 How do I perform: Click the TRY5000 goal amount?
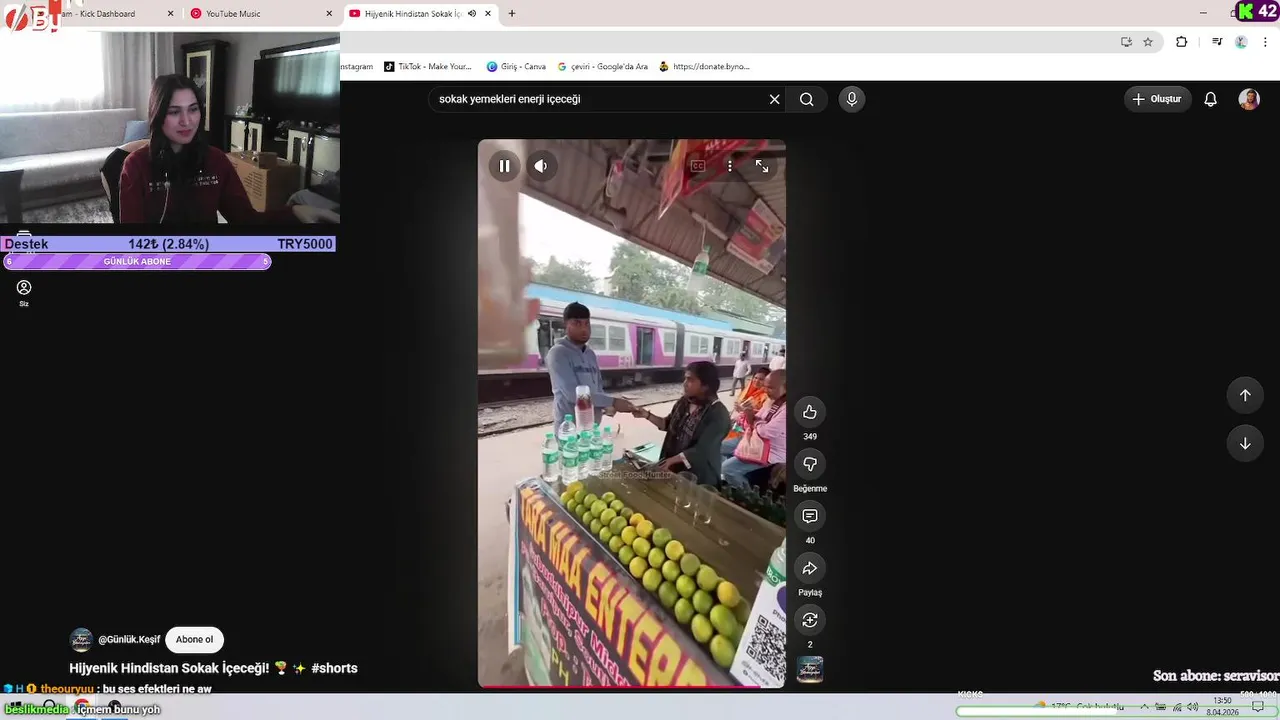click(305, 244)
